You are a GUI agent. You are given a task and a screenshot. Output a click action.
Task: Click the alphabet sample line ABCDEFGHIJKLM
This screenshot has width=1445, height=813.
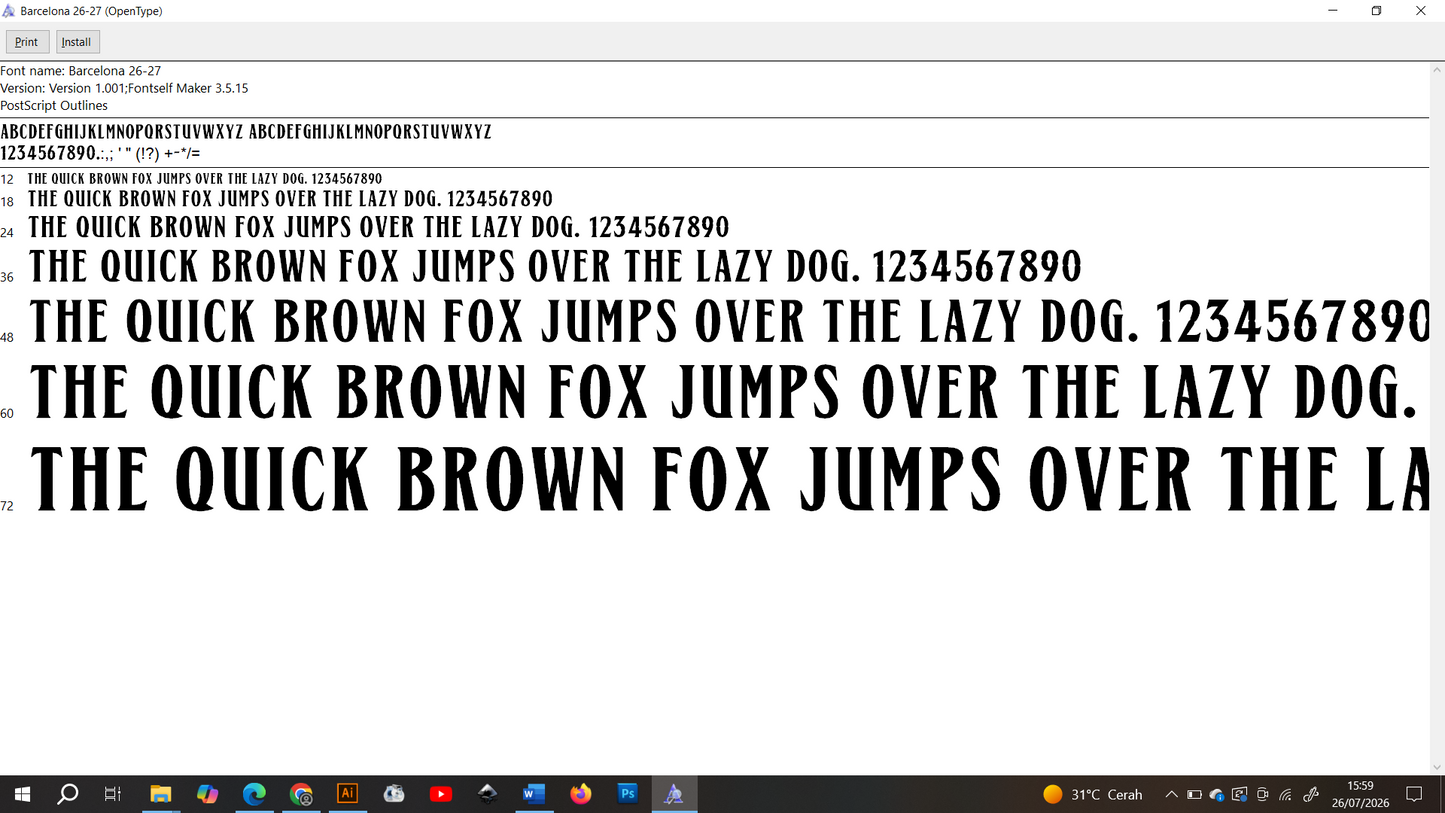[x=246, y=132]
